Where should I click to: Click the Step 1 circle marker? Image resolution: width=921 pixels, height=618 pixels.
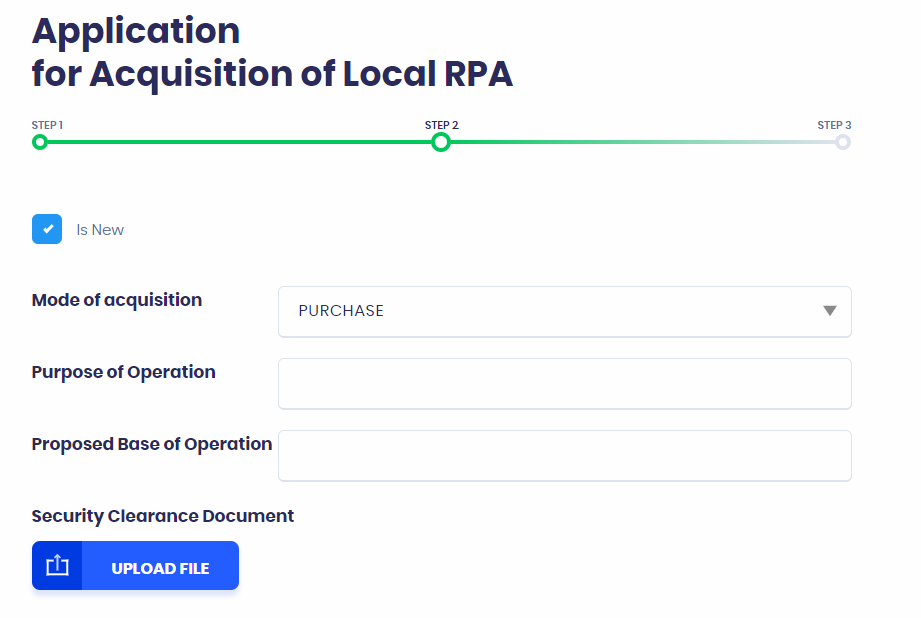tap(40, 142)
